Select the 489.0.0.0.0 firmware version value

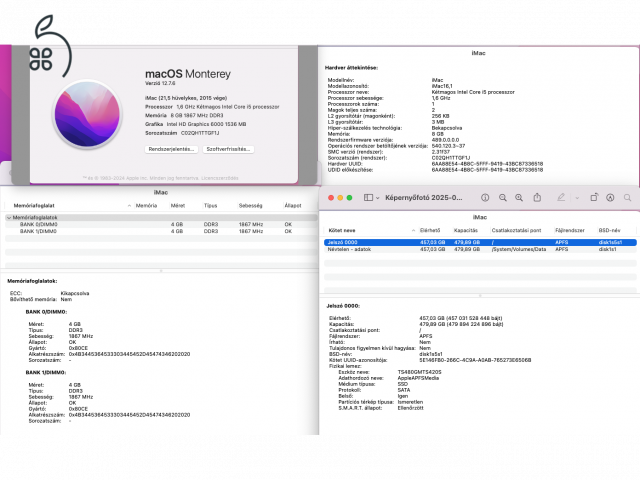click(445, 140)
